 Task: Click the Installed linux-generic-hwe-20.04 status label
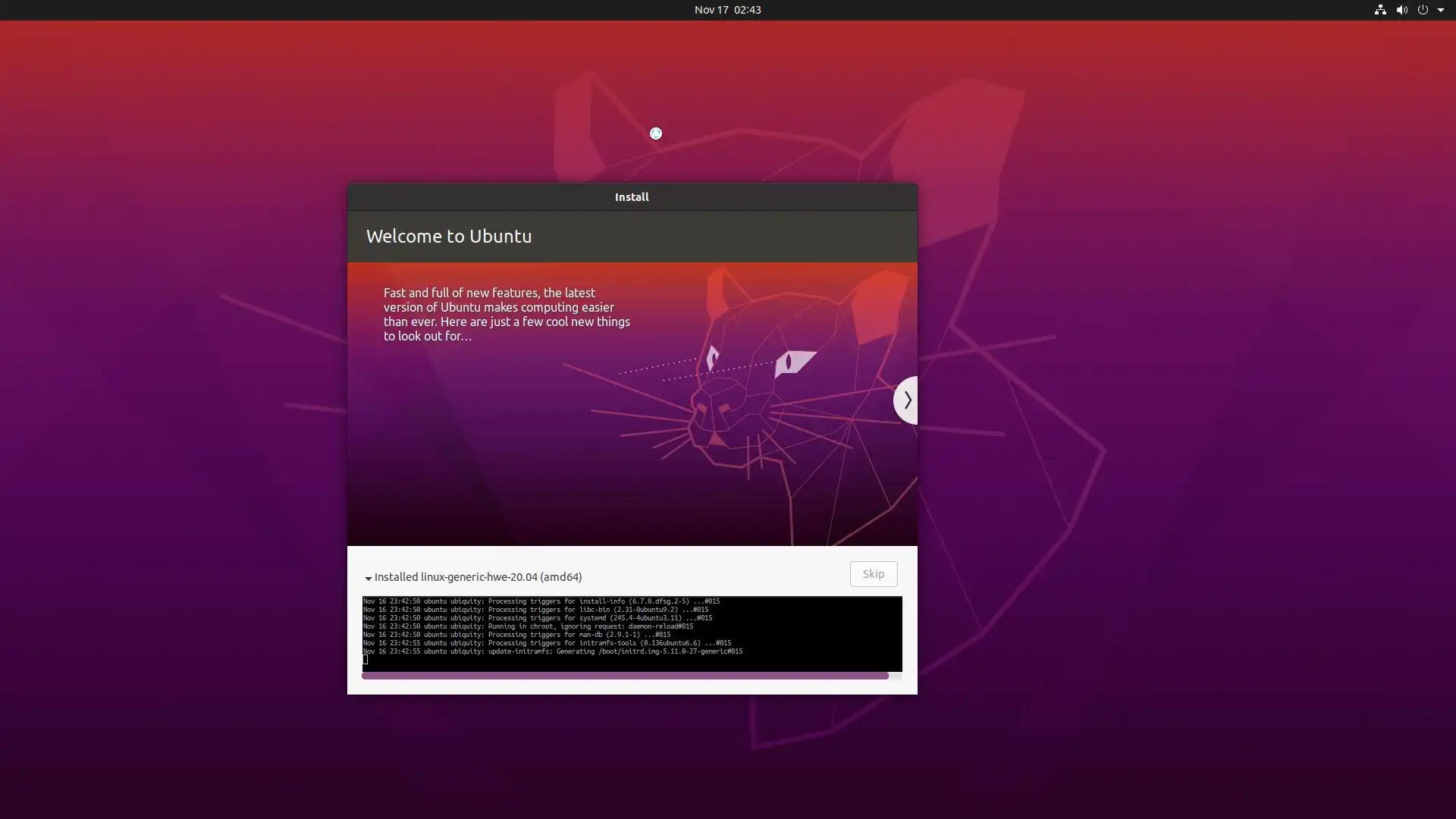coord(478,577)
